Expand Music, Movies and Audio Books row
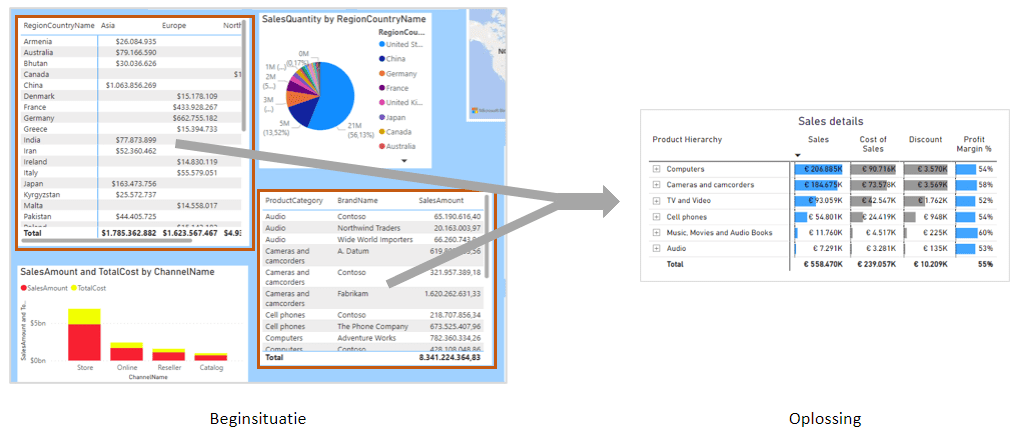The image size is (1021, 437). click(x=656, y=233)
